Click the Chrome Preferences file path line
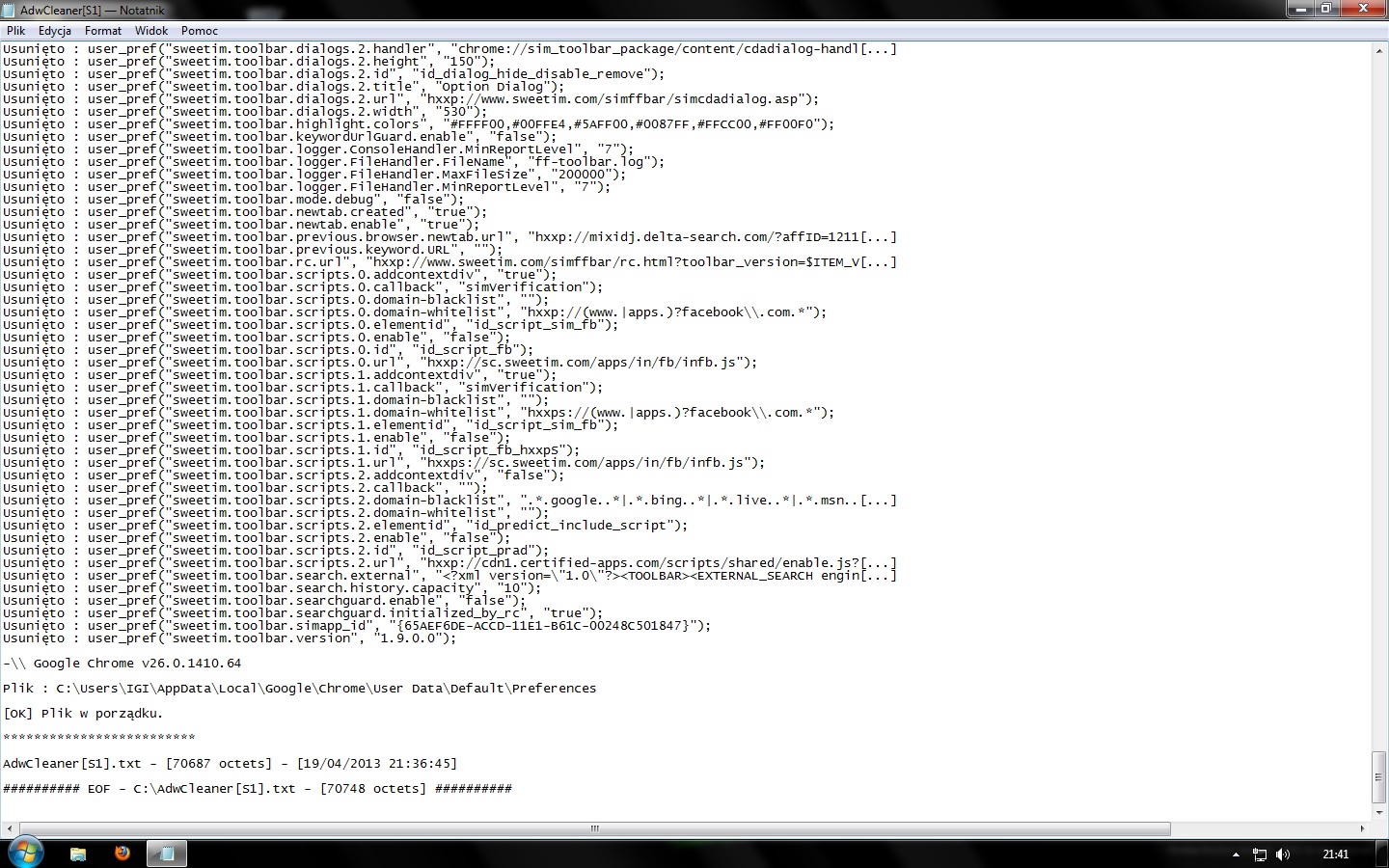Viewport: 1389px width, 868px height. (300, 689)
